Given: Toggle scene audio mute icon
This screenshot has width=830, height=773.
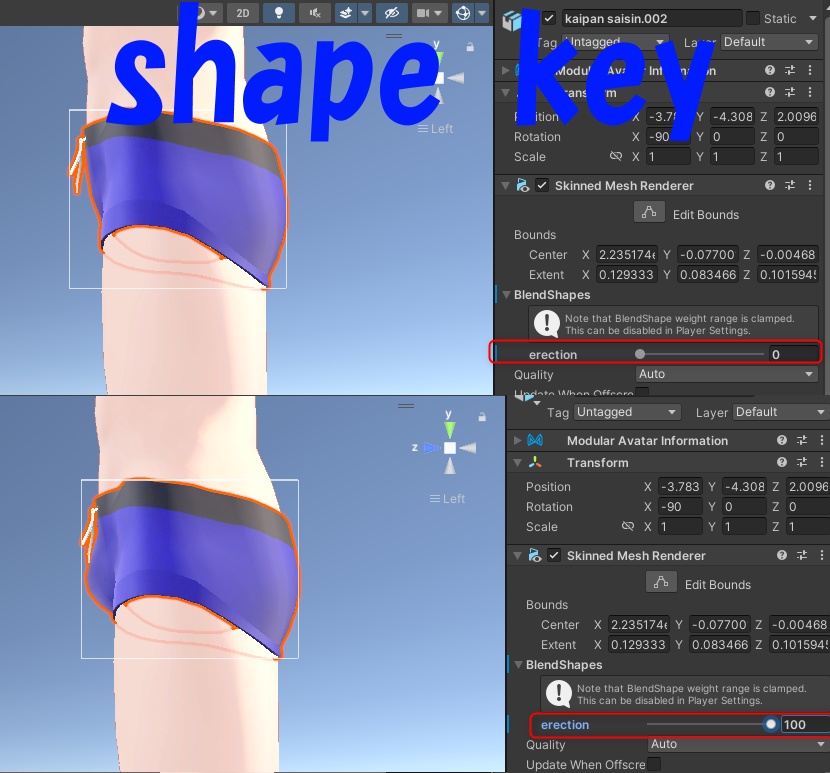Looking at the screenshot, I should [x=315, y=13].
